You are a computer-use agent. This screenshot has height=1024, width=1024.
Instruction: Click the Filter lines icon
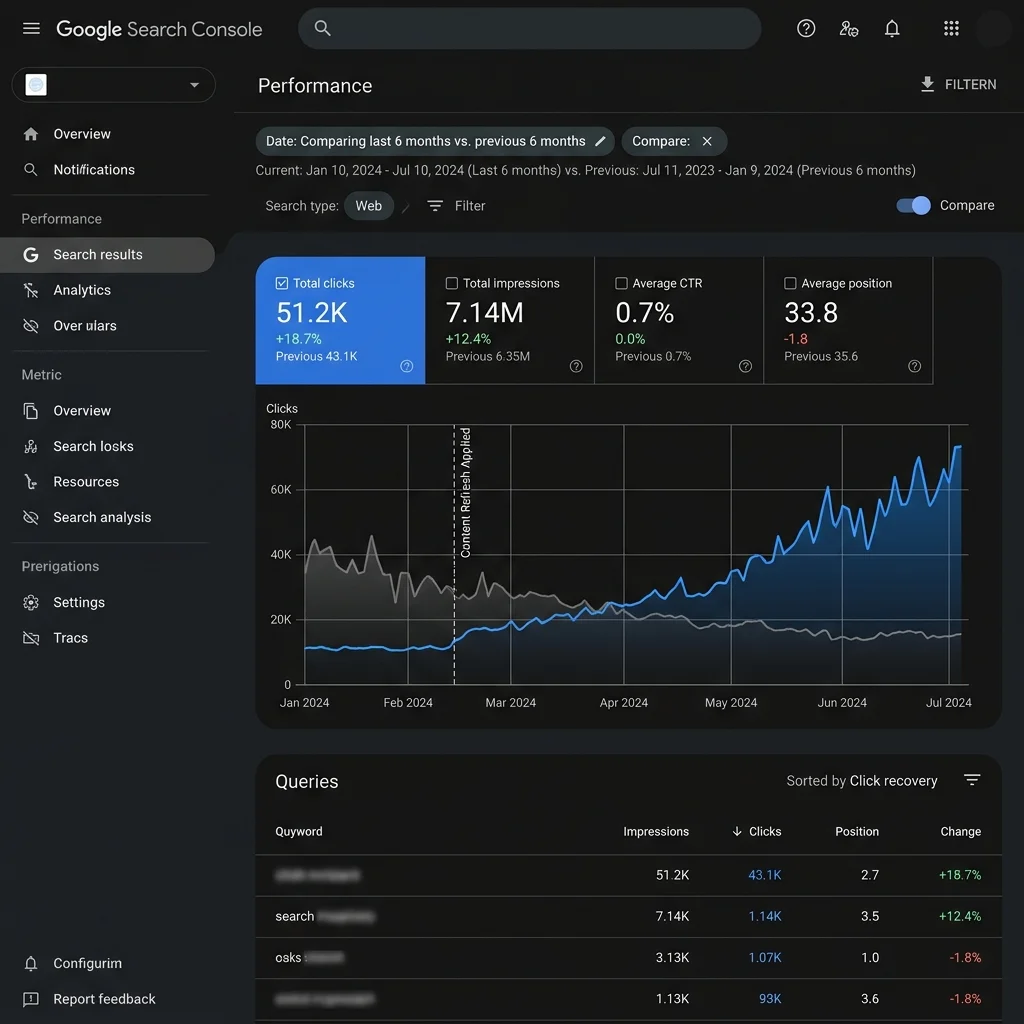click(435, 206)
